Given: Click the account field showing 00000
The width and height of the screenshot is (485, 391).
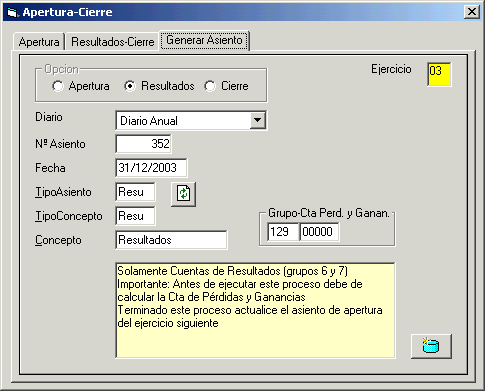Looking at the screenshot, I should click(319, 232).
